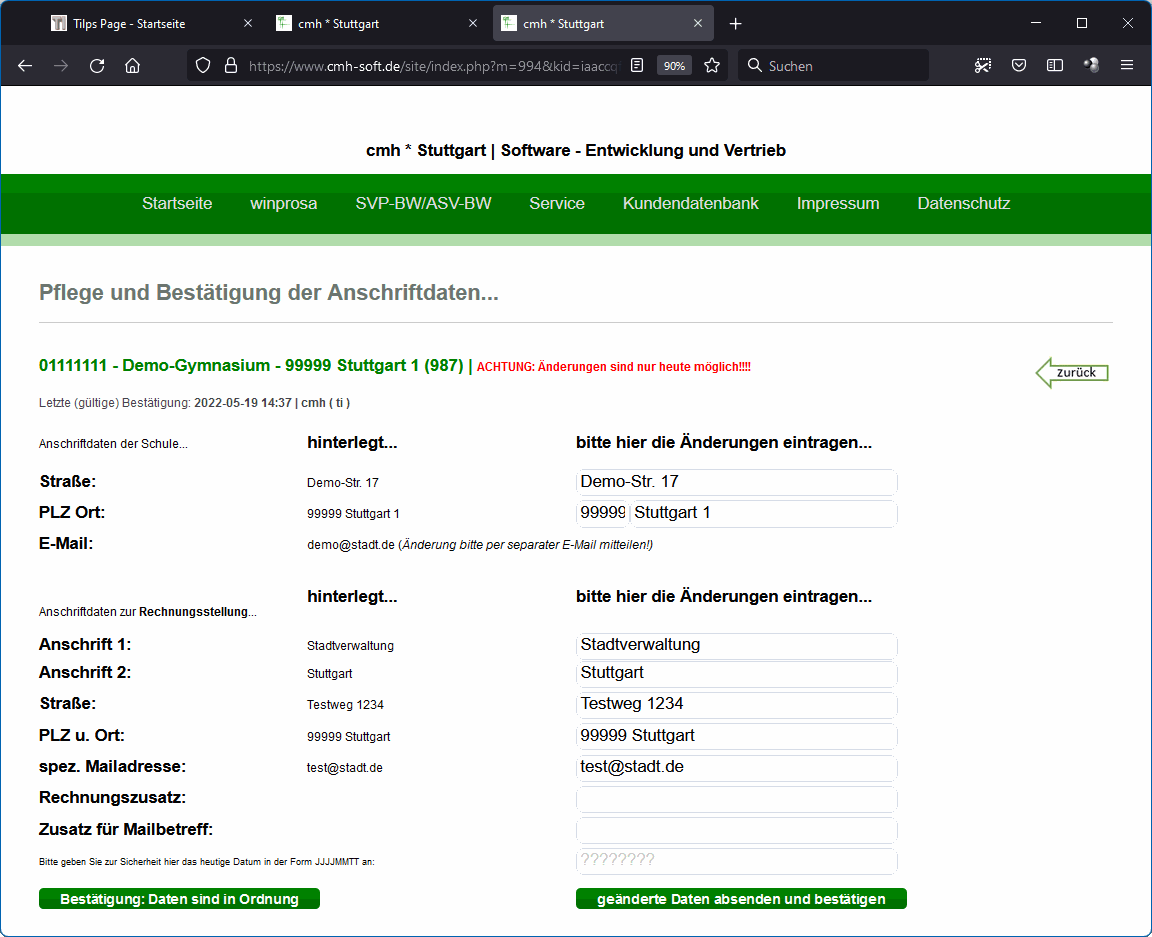The width and height of the screenshot is (1152, 937).
Task: Open the Impressum page link
Action: [x=838, y=204]
